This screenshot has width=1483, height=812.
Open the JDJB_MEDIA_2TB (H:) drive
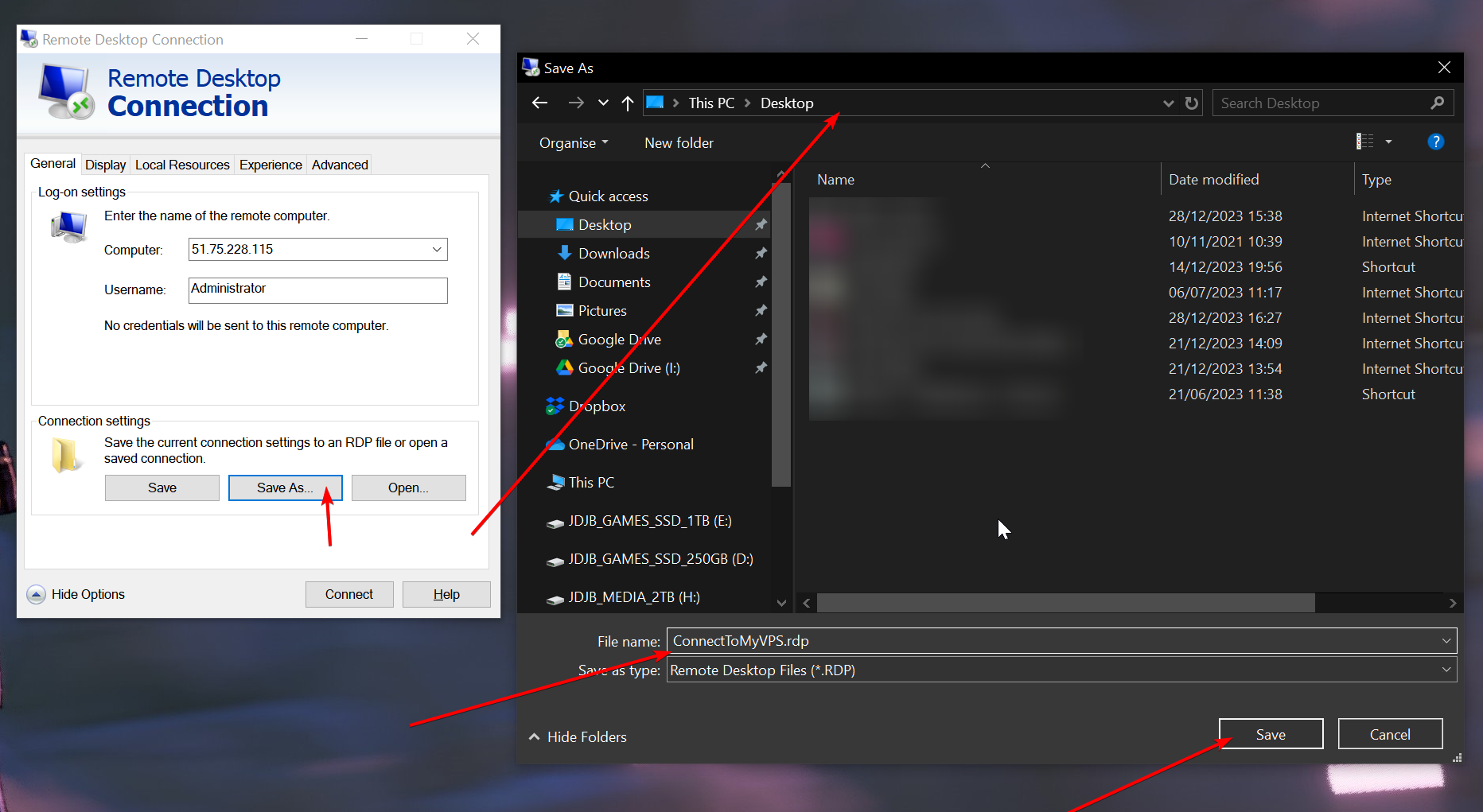(633, 597)
